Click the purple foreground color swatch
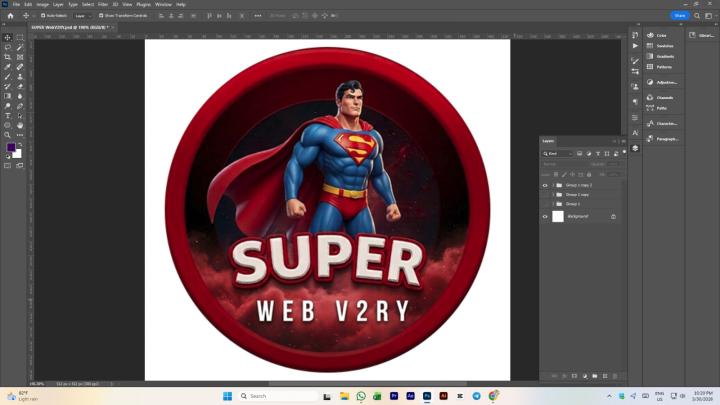This screenshot has height=405, width=720. pos(11,147)
